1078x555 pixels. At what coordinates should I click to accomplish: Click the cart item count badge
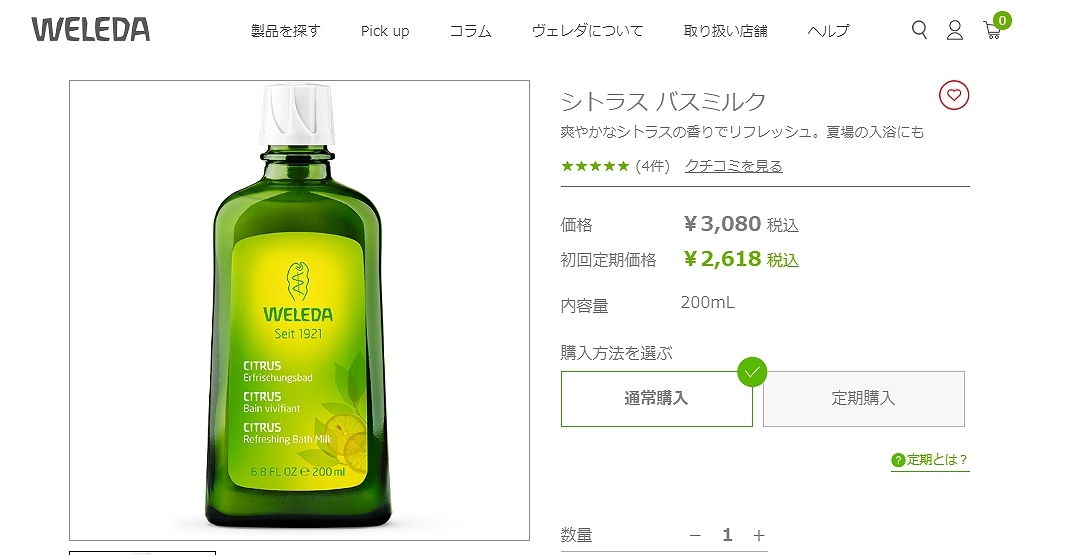pyautogui.click(x=1002, y=21)
